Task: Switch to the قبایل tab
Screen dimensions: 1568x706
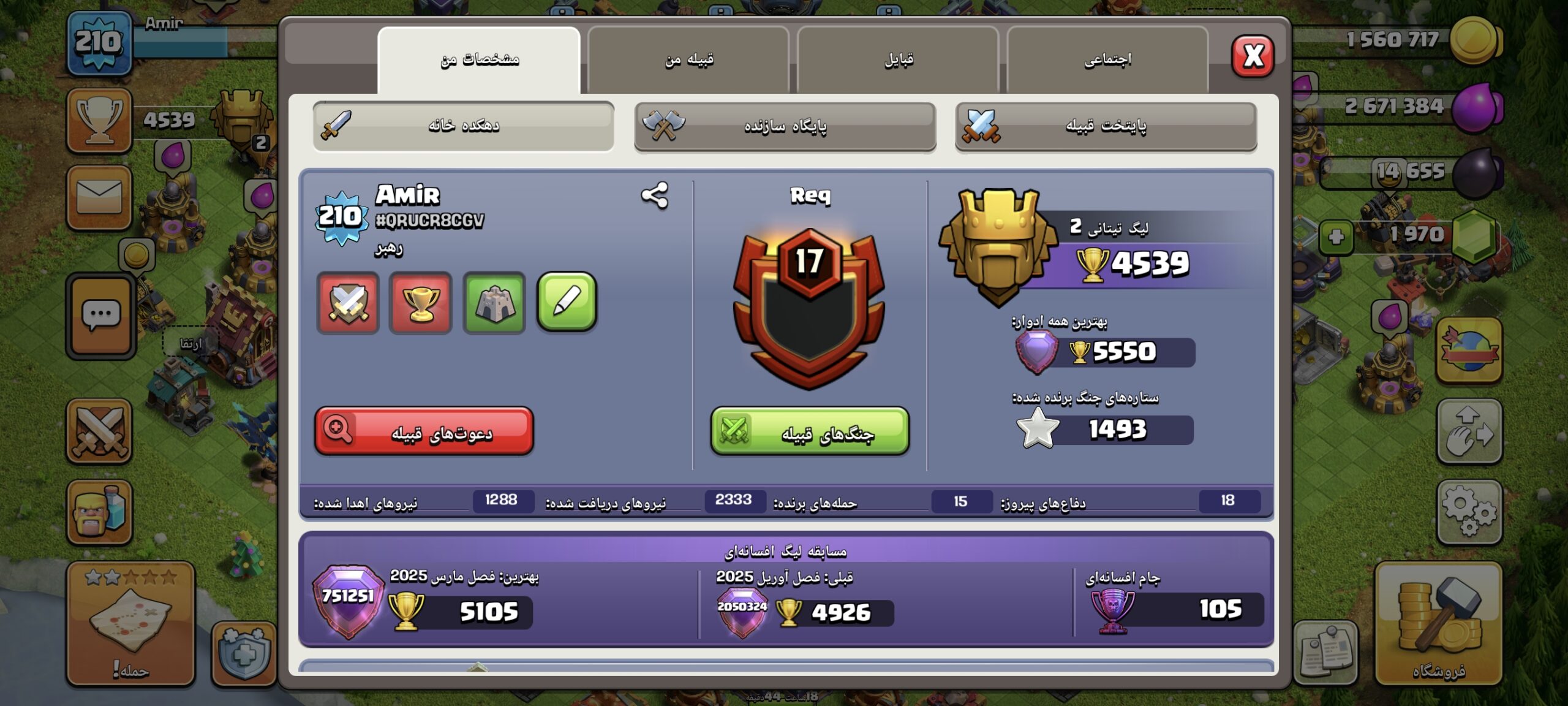Action: pos(898,59)
